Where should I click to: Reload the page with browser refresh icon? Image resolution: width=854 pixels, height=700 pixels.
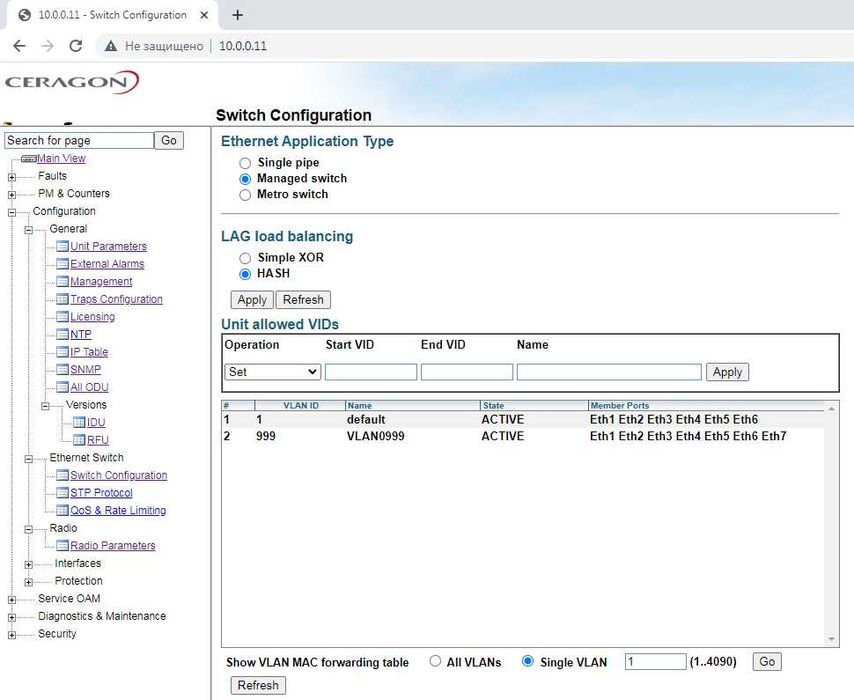click(x=75, y=46)
